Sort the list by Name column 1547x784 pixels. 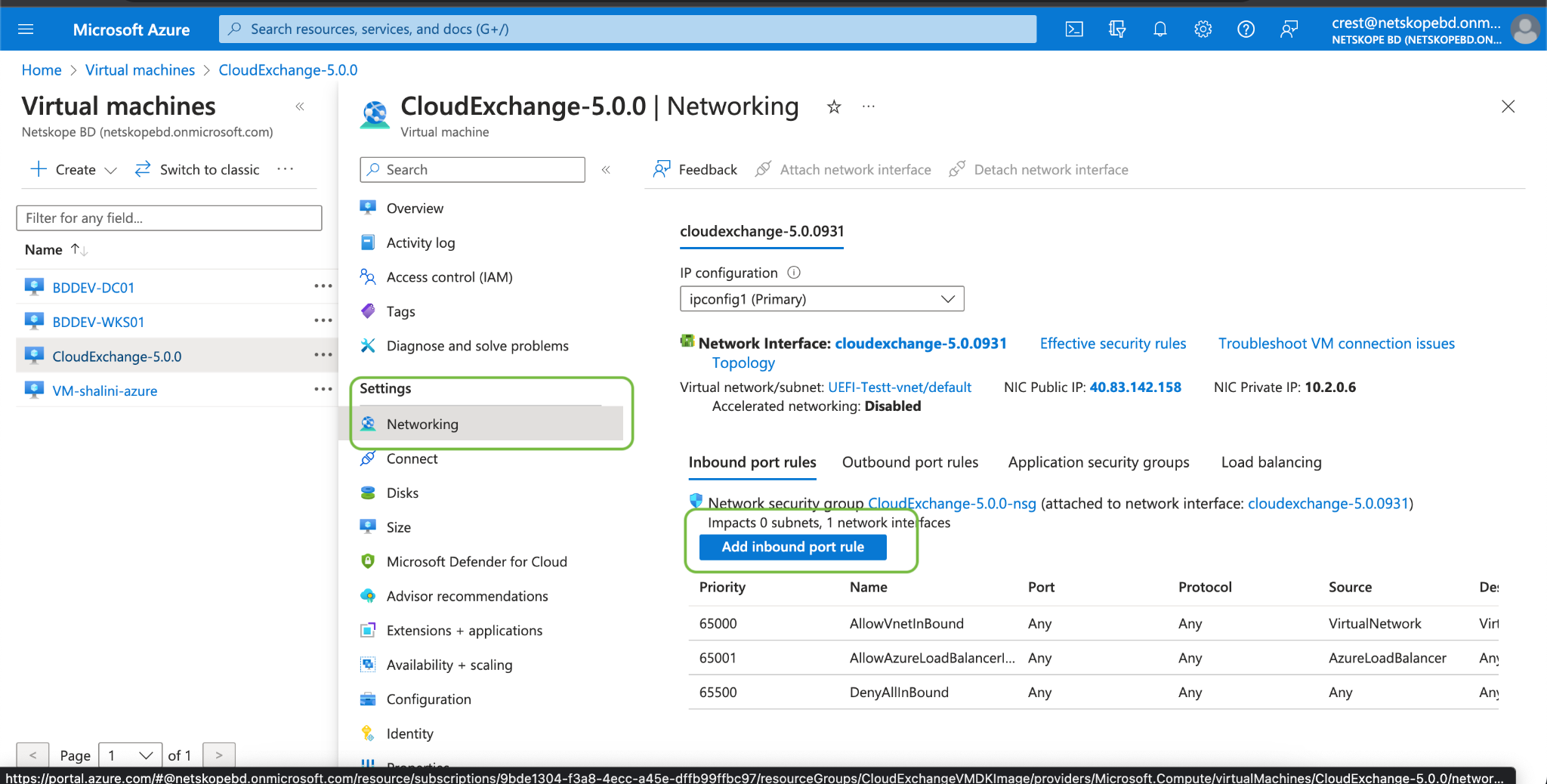pos(56,249)
